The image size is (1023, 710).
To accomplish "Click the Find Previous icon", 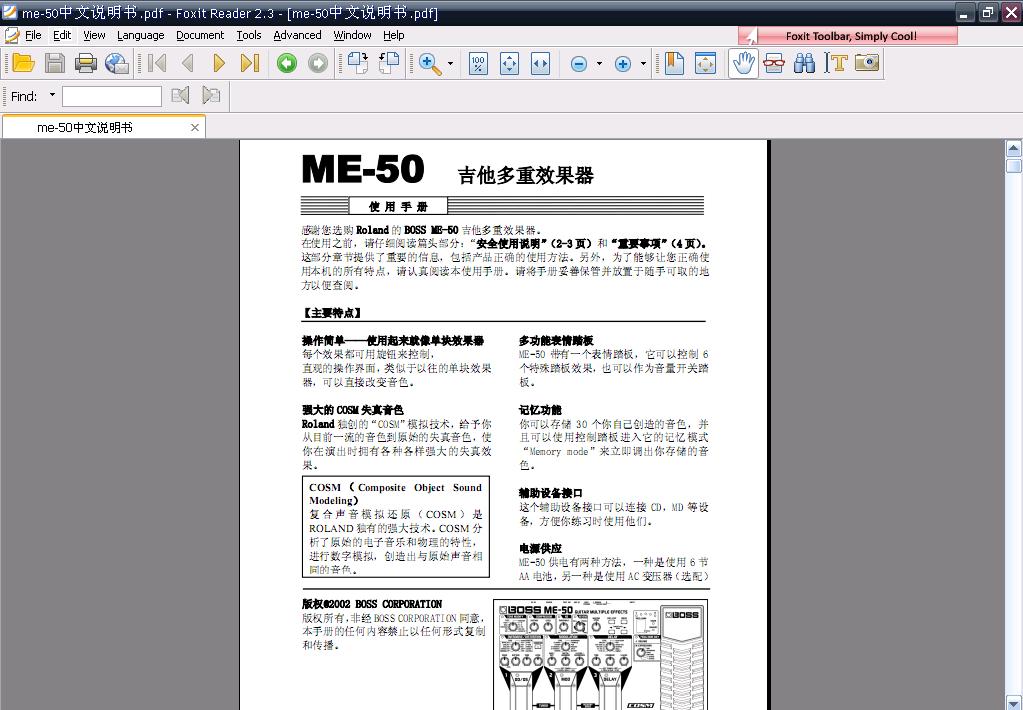I will pyautogui.click(x=180, y=95).
